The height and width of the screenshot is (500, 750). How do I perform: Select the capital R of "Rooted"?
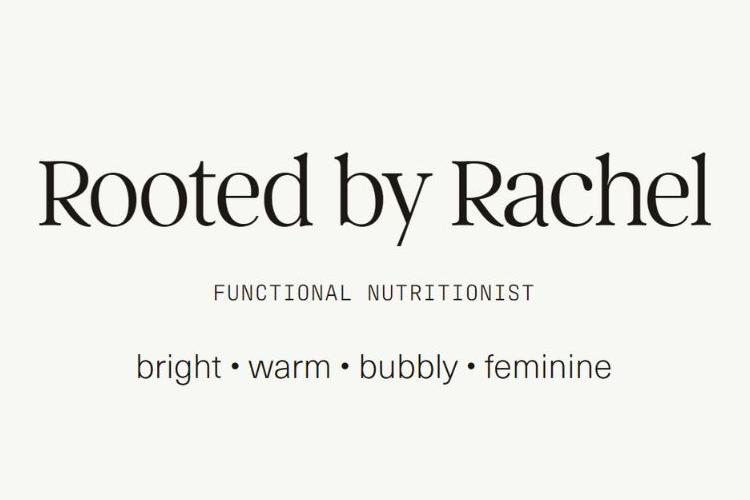[65, 194]
